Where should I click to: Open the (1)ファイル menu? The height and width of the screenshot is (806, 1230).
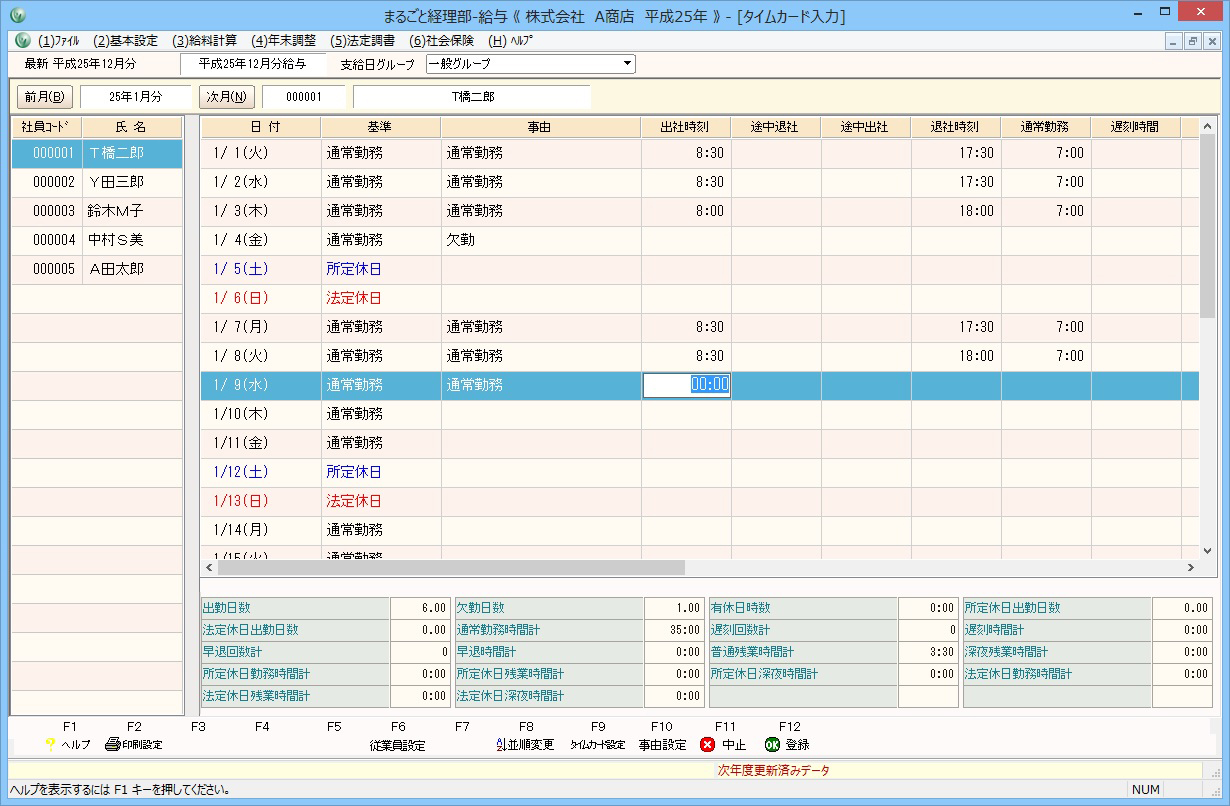59,41
